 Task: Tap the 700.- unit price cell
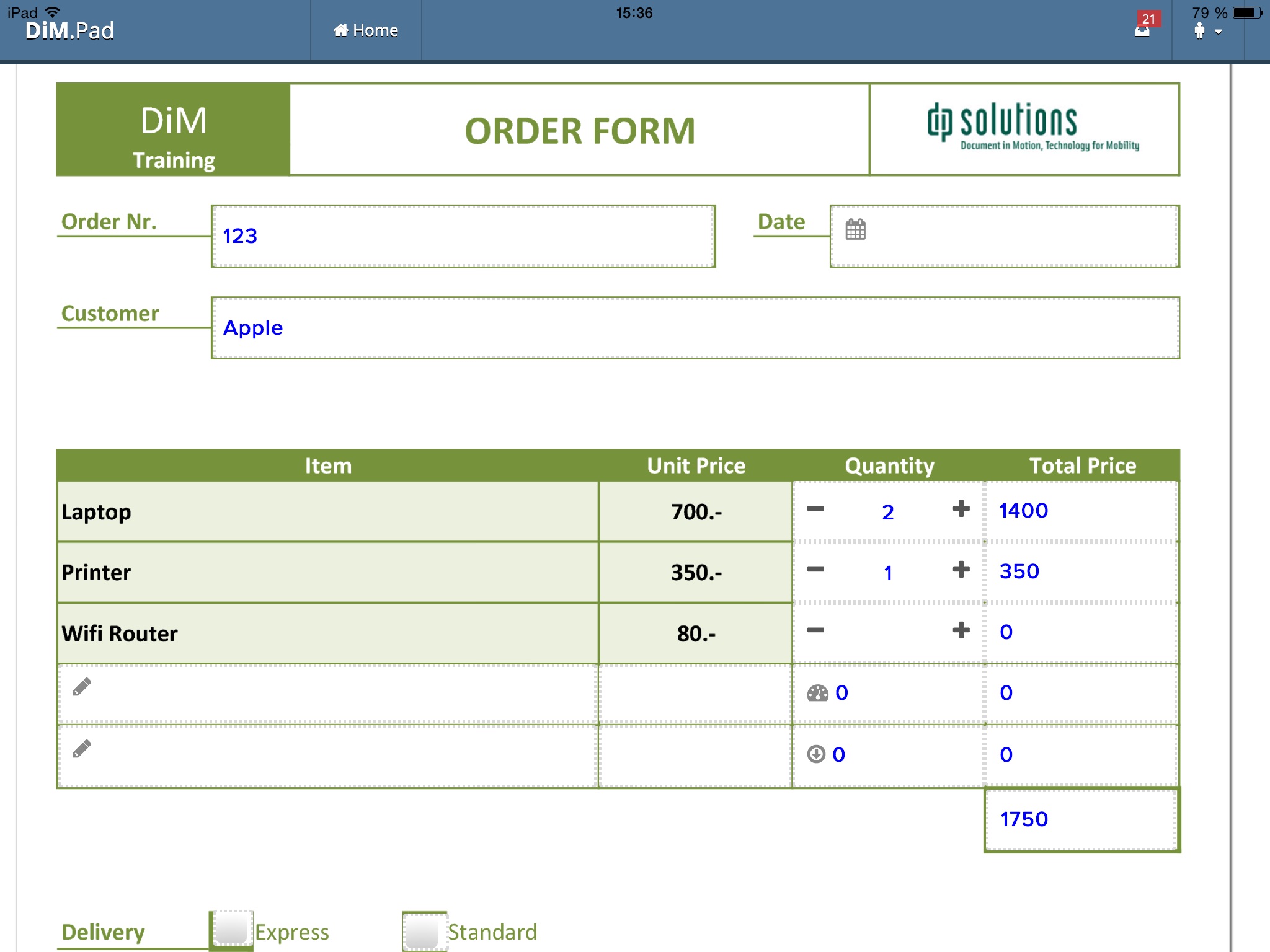695,512
